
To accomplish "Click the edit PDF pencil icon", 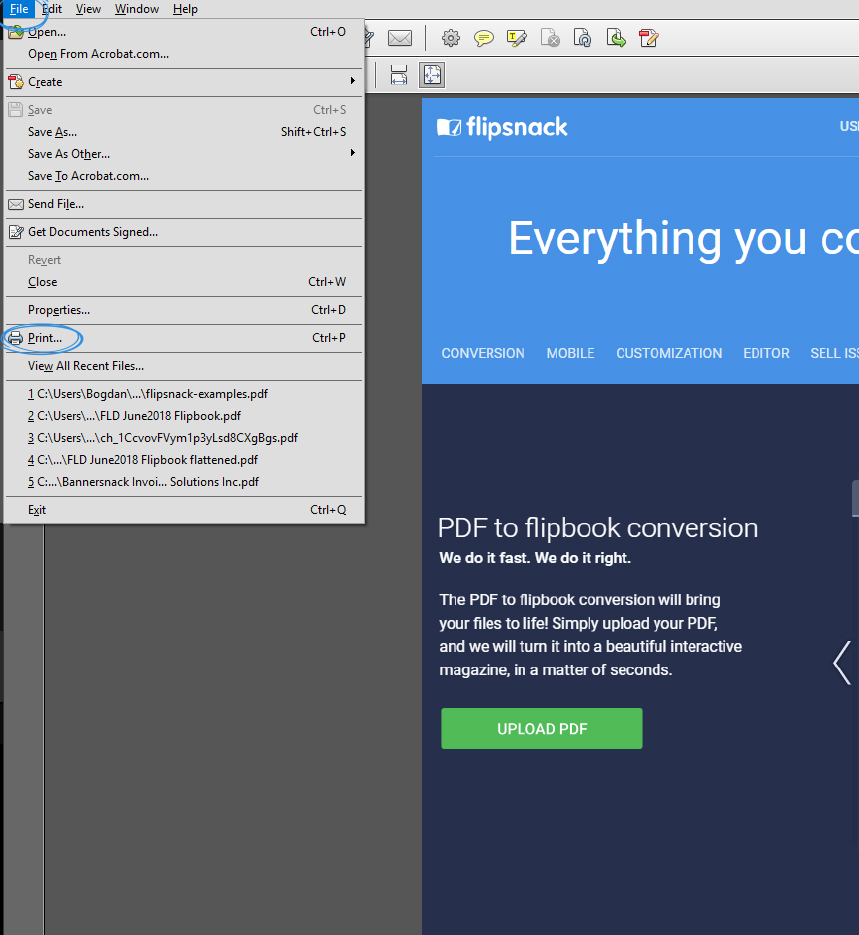I will tap(648, 39).
